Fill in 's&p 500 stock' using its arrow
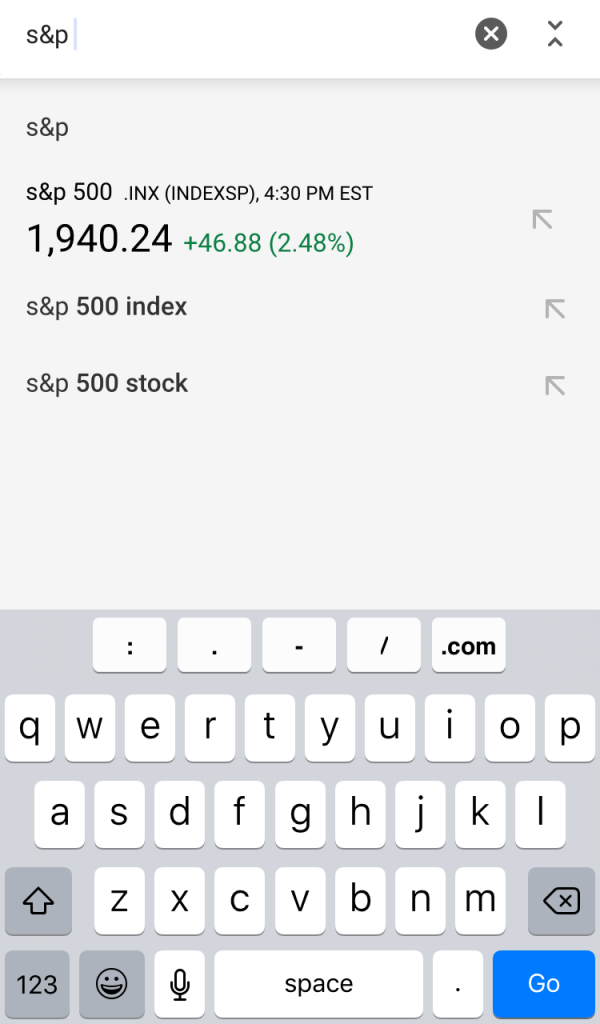The image size is (600, 1024). [554, 385]
